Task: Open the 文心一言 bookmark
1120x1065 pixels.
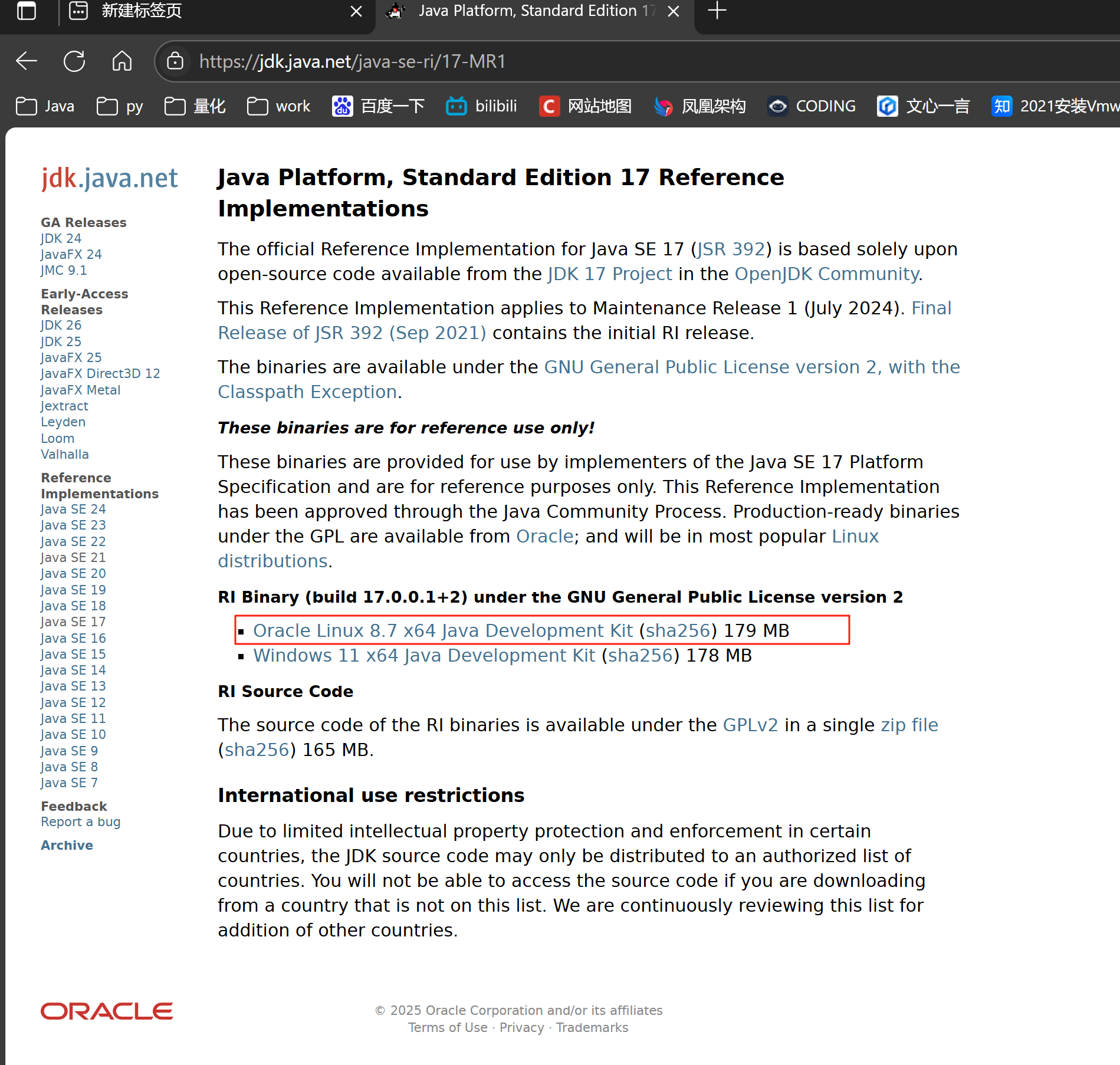Action: click(x=924, y=106)
